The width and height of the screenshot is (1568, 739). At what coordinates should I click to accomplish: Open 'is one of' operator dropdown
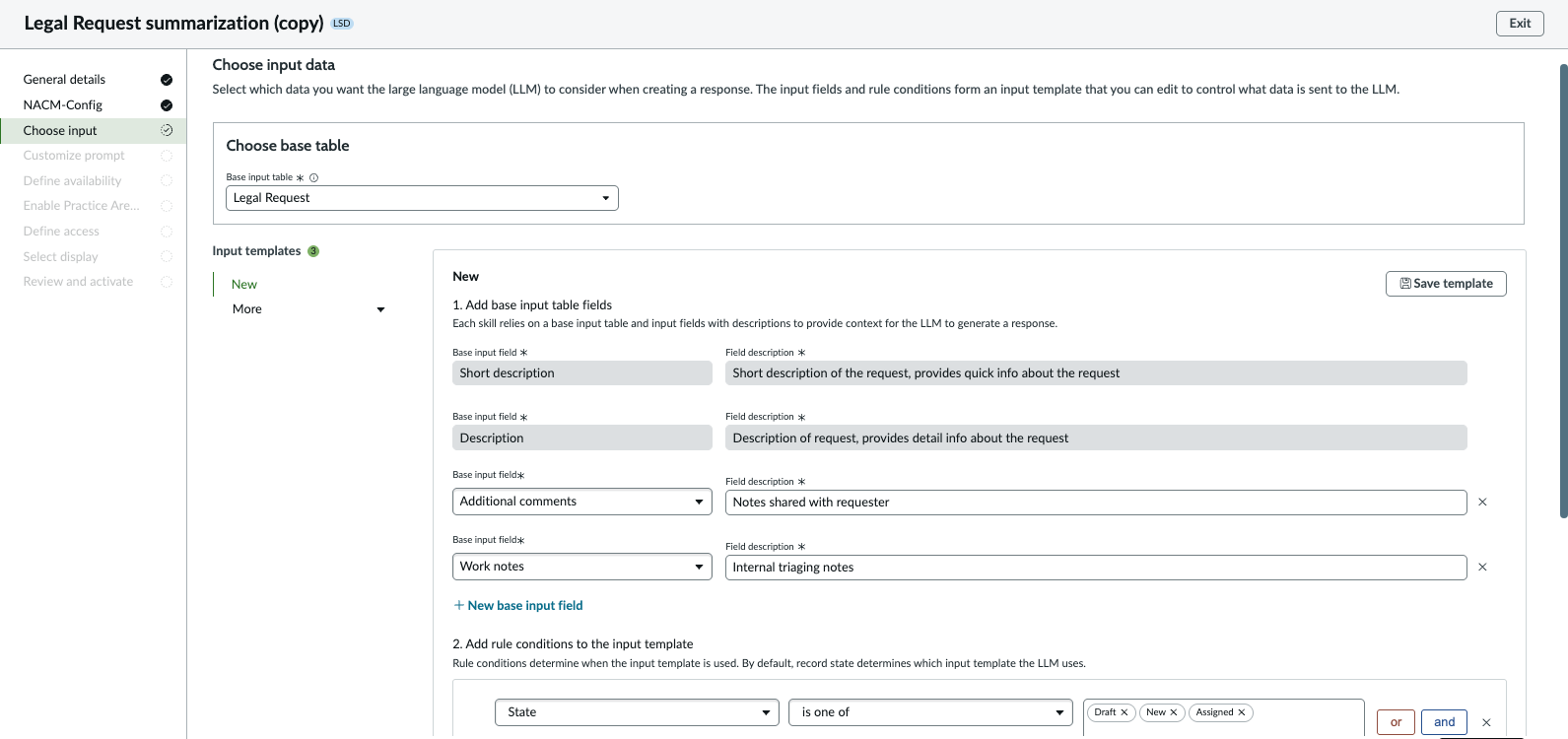pyautogui.click(x=930, y=712)
